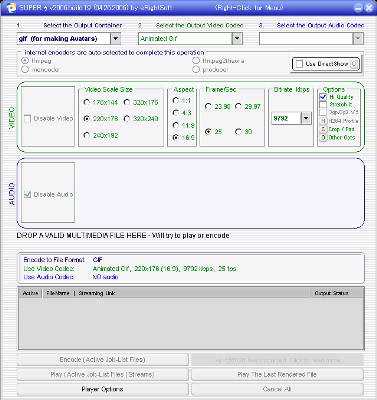The height and width of the screenshot is (400, 377).
Task: Click the Encode to File Format label
Action: click(x=54, y=259)
